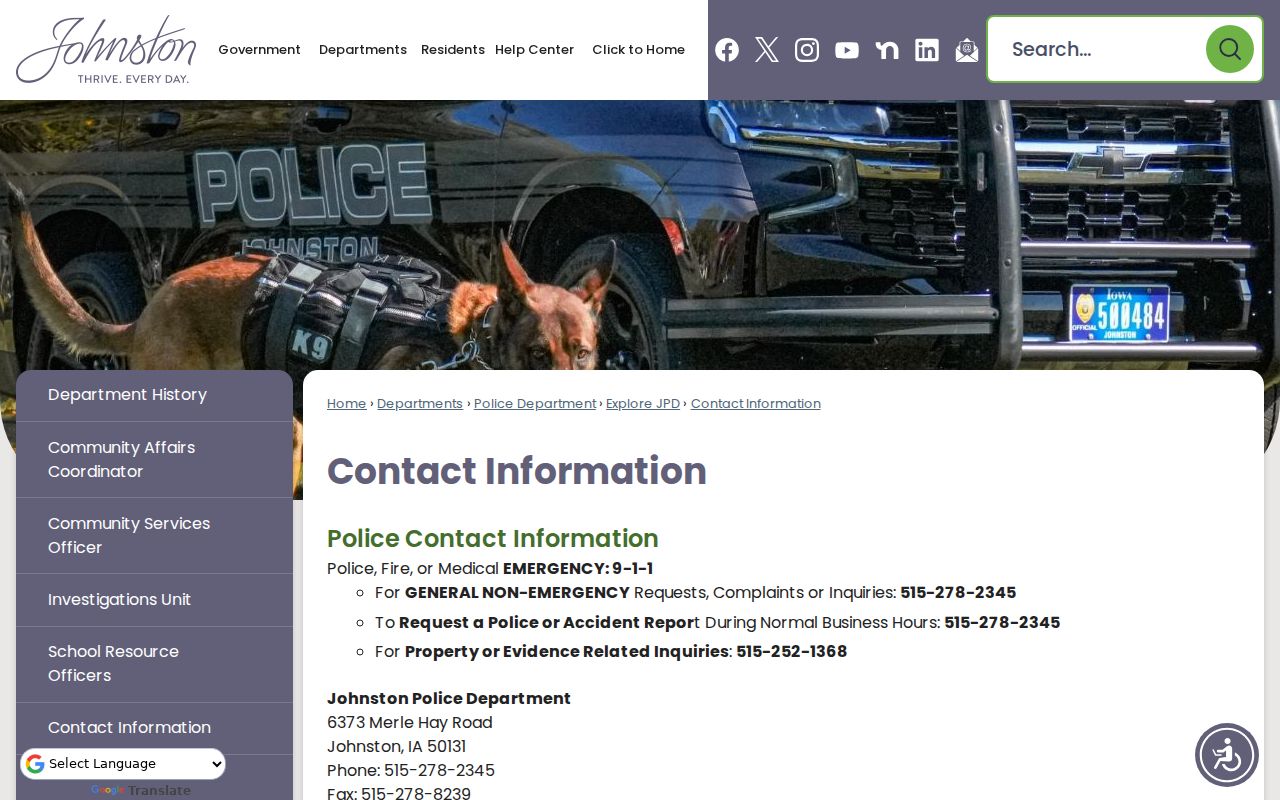Open School Resource Officers sidebar link
1280x800 pixels.
tap(154, 664)
